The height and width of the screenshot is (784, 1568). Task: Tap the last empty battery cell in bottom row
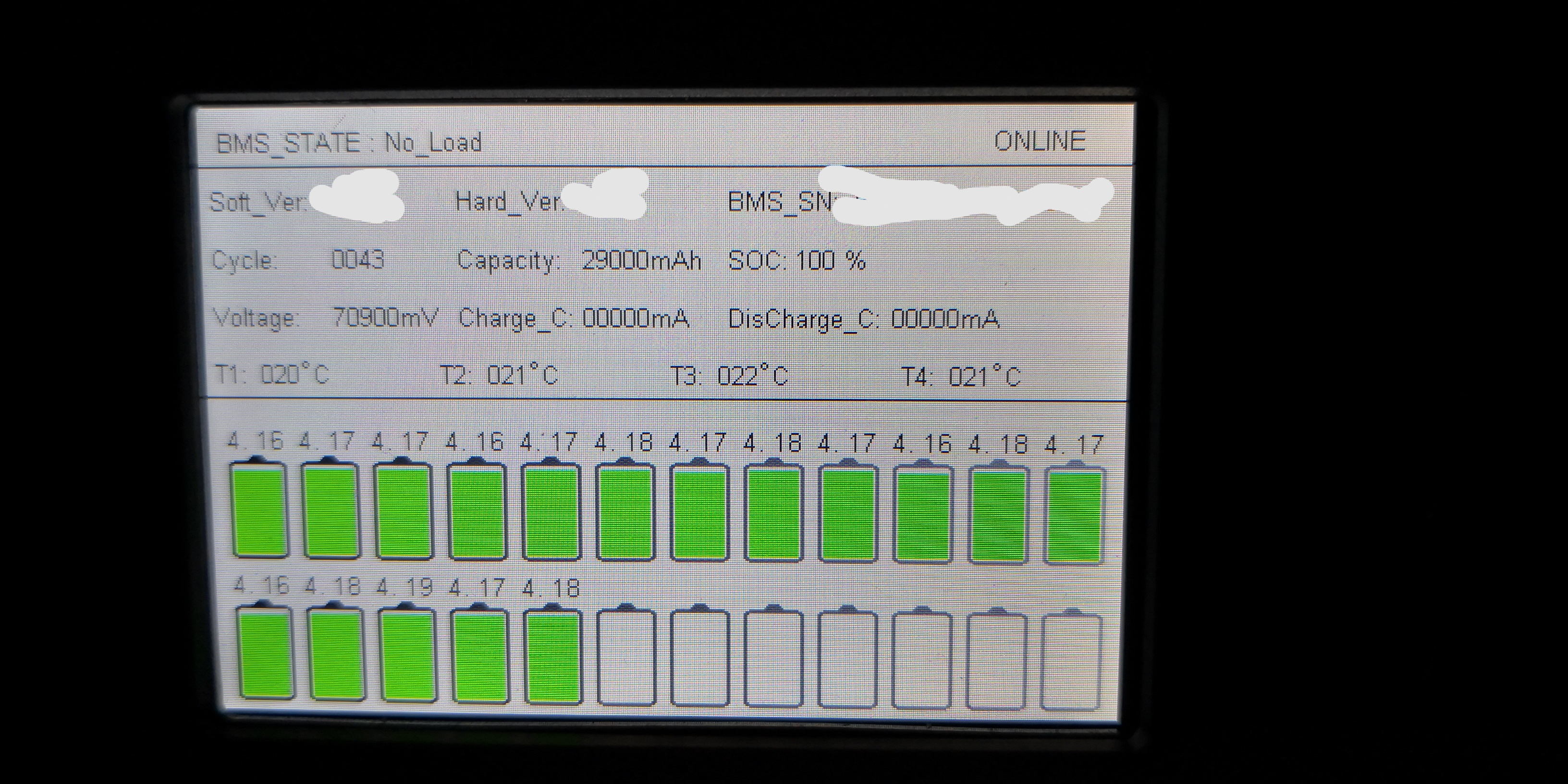pyautogui.click(x=1071, y=661)
